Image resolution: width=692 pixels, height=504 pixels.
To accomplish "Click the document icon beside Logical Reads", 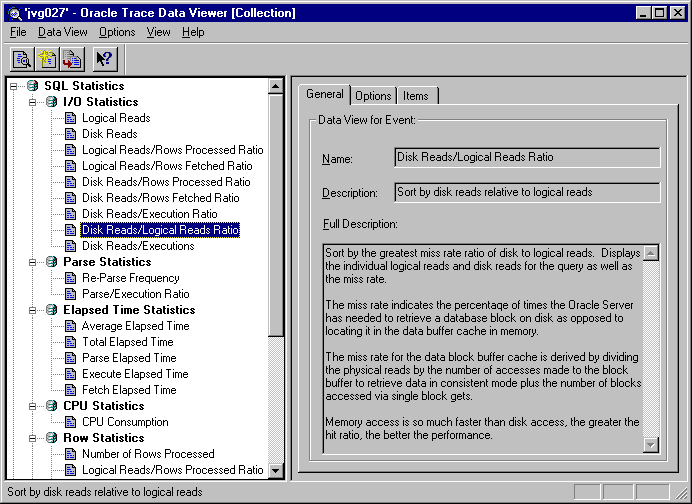I will pyautogui.click(x=71, y=118).
